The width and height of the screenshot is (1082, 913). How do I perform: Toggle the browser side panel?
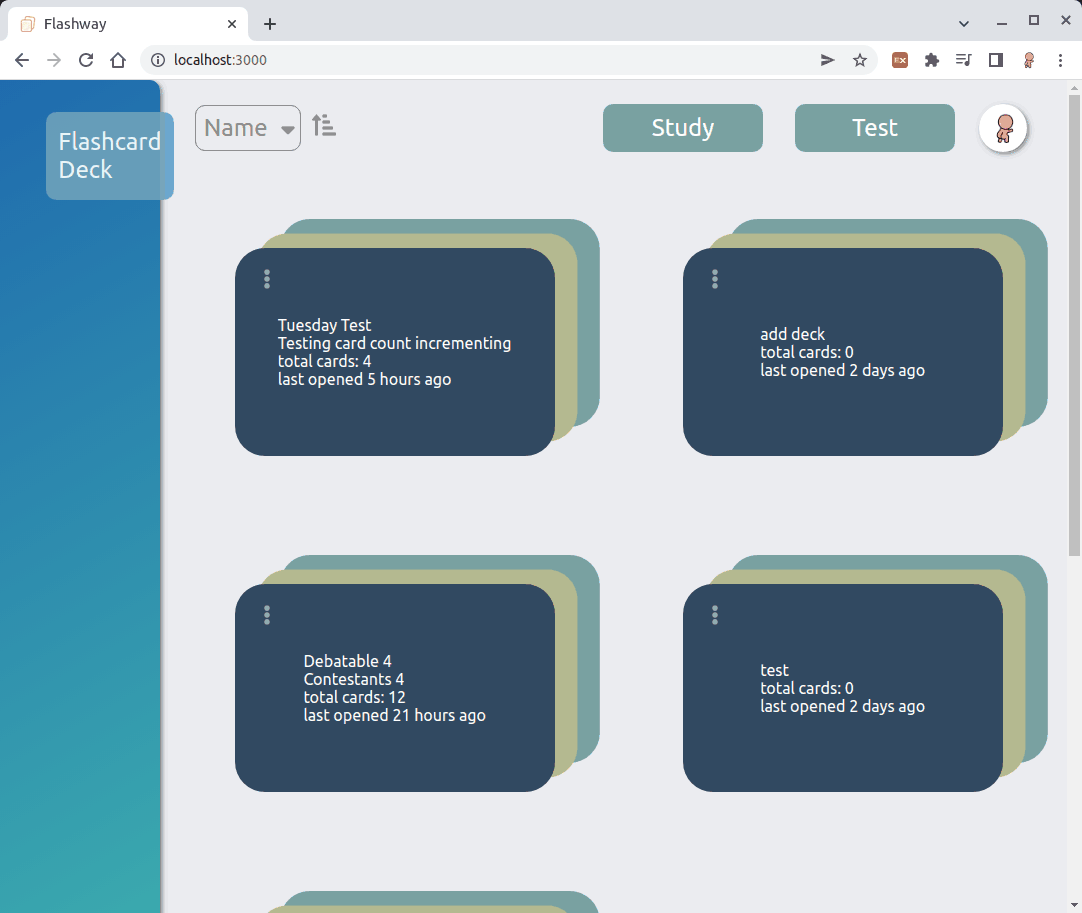point(996,60)
